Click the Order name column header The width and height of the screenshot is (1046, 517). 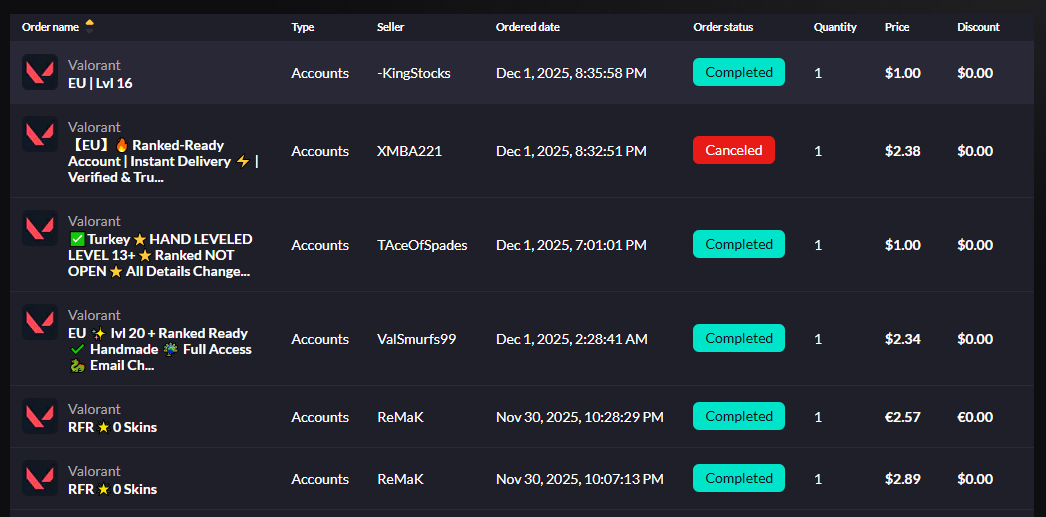click(50, 27)
